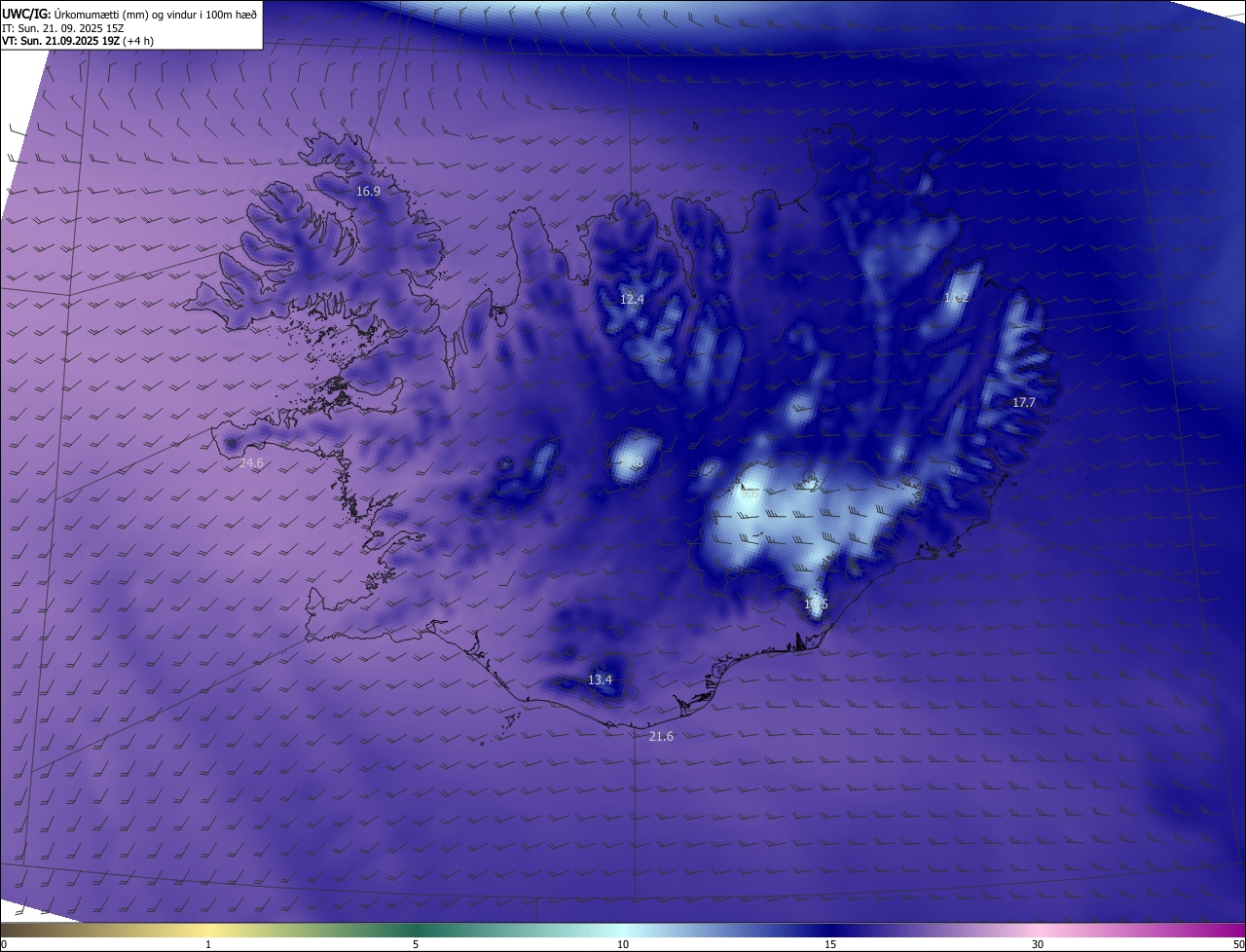Click the 5 tick on the color scale

(x=416, y=945)
